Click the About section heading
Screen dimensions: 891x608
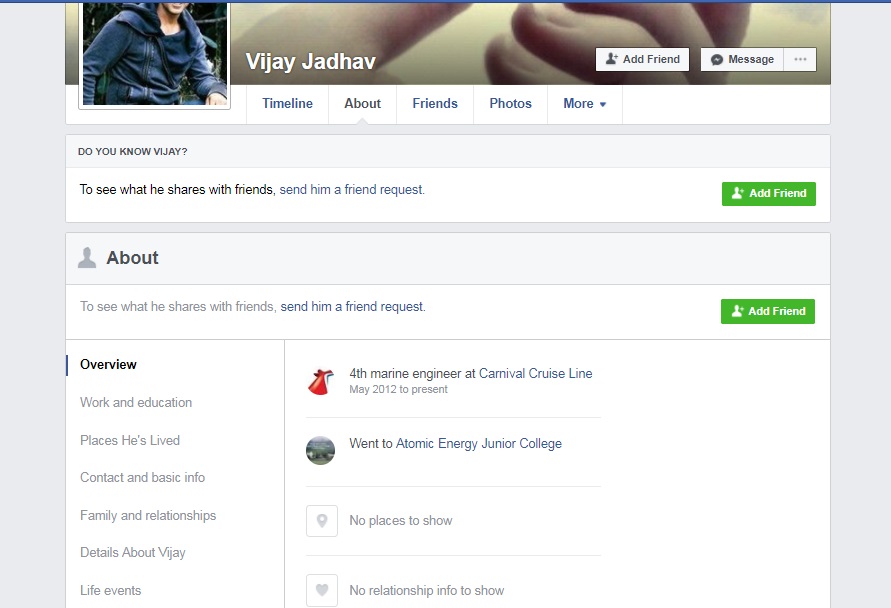[132, 257]
